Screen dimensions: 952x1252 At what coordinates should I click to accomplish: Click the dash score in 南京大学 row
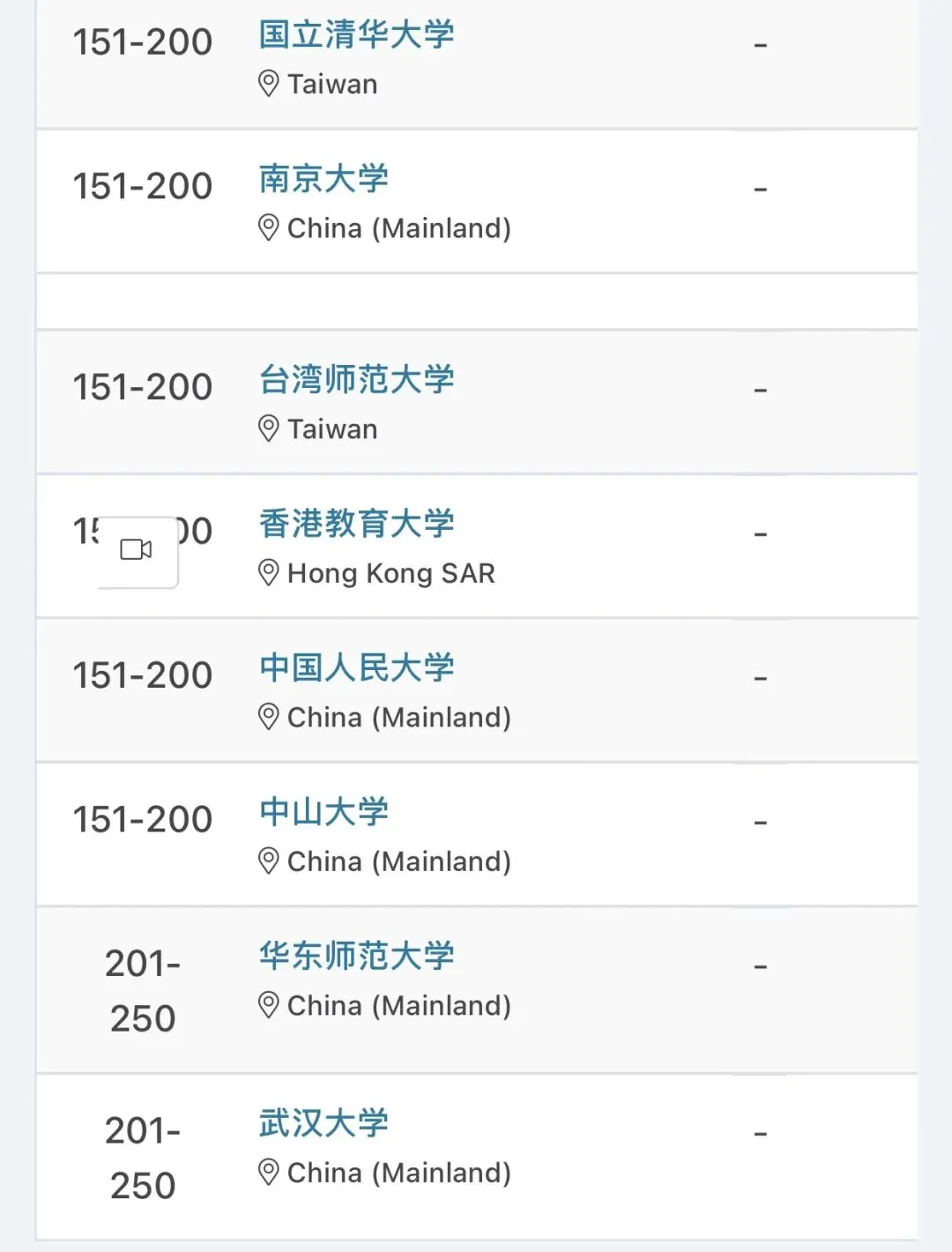pos(761,189)
